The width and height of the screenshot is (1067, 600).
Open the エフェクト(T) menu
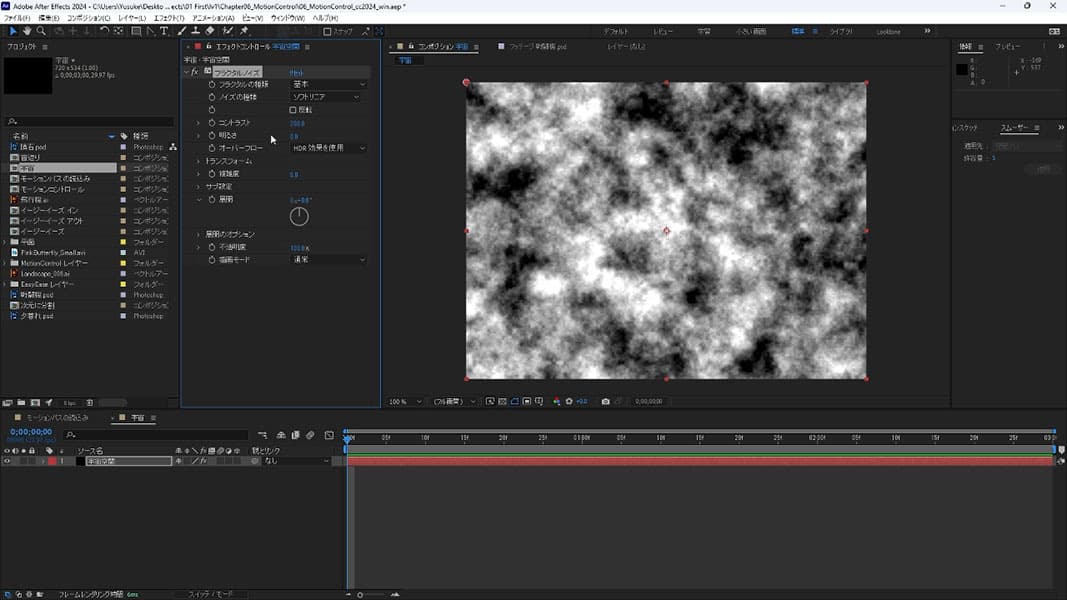(x=169, y=18)
